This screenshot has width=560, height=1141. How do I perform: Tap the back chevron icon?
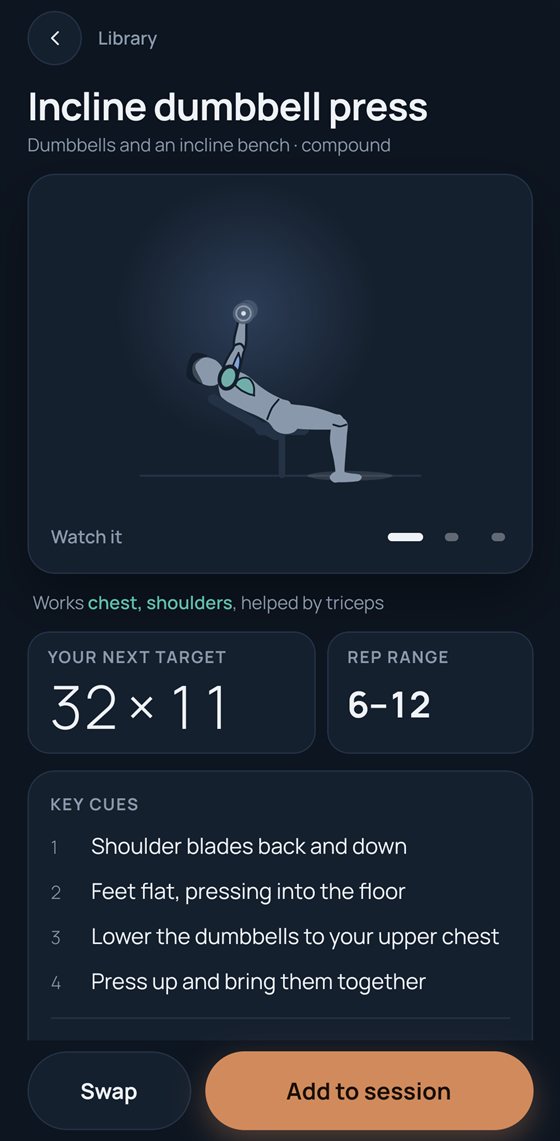tap(55, 38)
